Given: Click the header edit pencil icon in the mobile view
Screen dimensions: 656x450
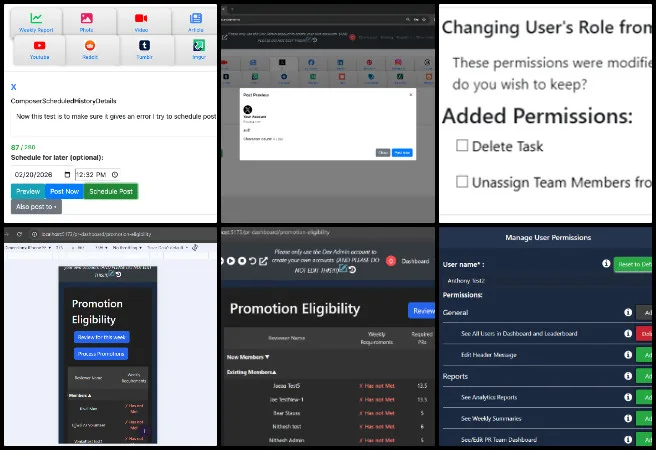Looking at the screenshot, I should point(111,274).
